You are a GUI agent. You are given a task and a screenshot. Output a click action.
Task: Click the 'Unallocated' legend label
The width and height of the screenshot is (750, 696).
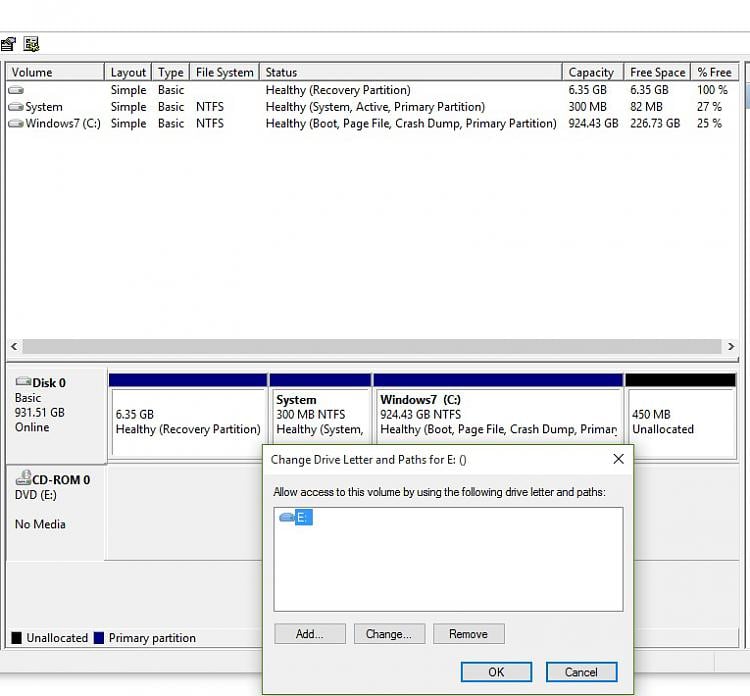[x=57, y=638]
